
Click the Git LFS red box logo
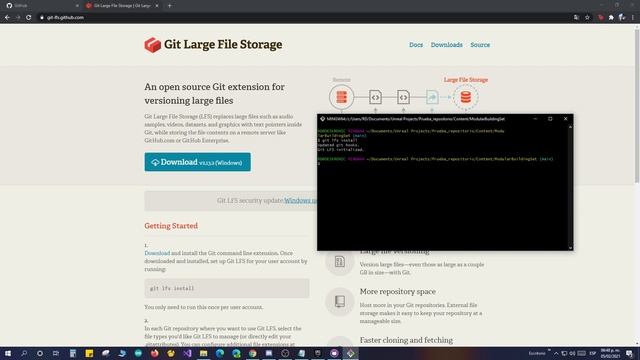pyautogui.click(x=153, y=45)
